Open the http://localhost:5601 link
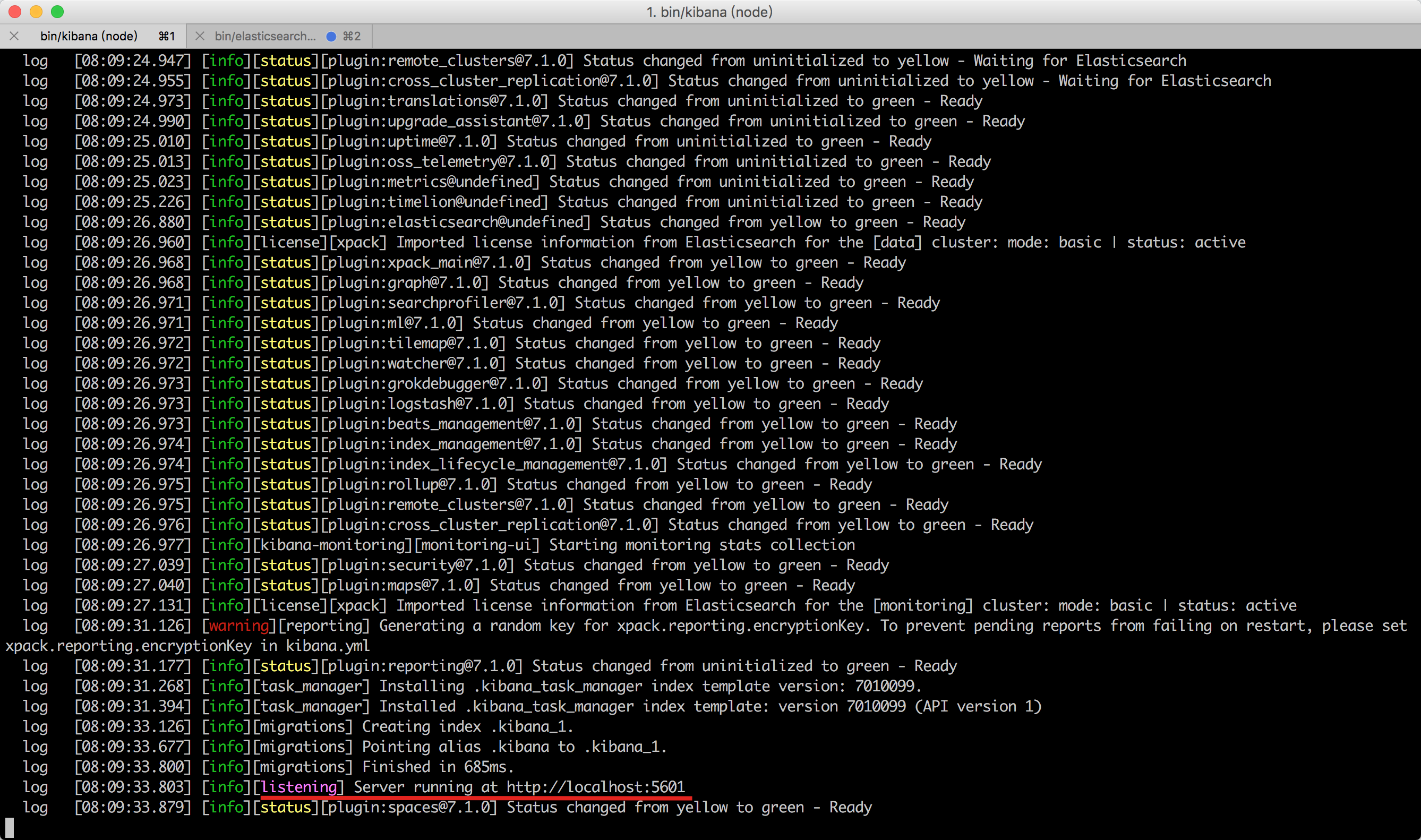 (595, 787)
